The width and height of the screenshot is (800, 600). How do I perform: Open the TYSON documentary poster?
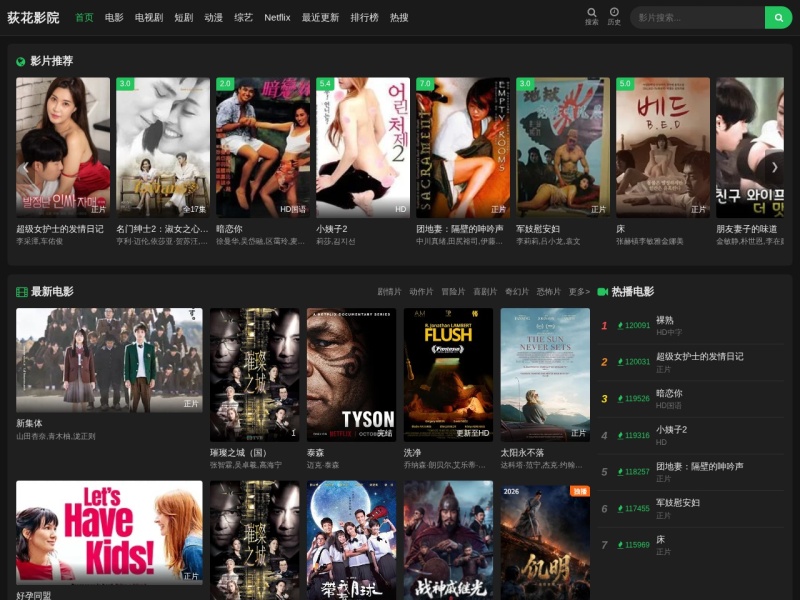pyautogui.click(x=352, y=374)
